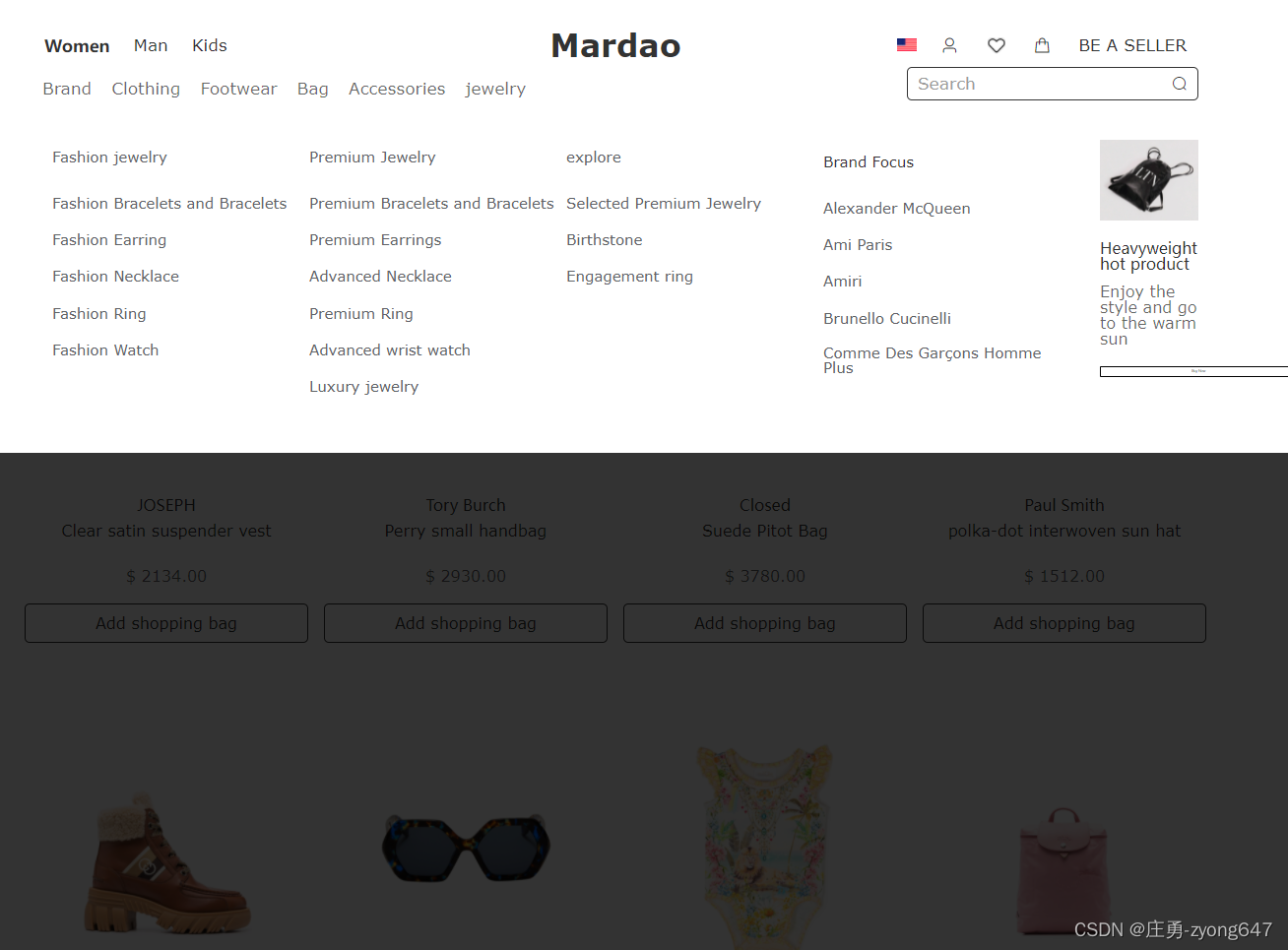The width and height of the screenshot is (1288, 950).
Task: Add Paul Smith sun hat to bag
Action: point(1064,623)
